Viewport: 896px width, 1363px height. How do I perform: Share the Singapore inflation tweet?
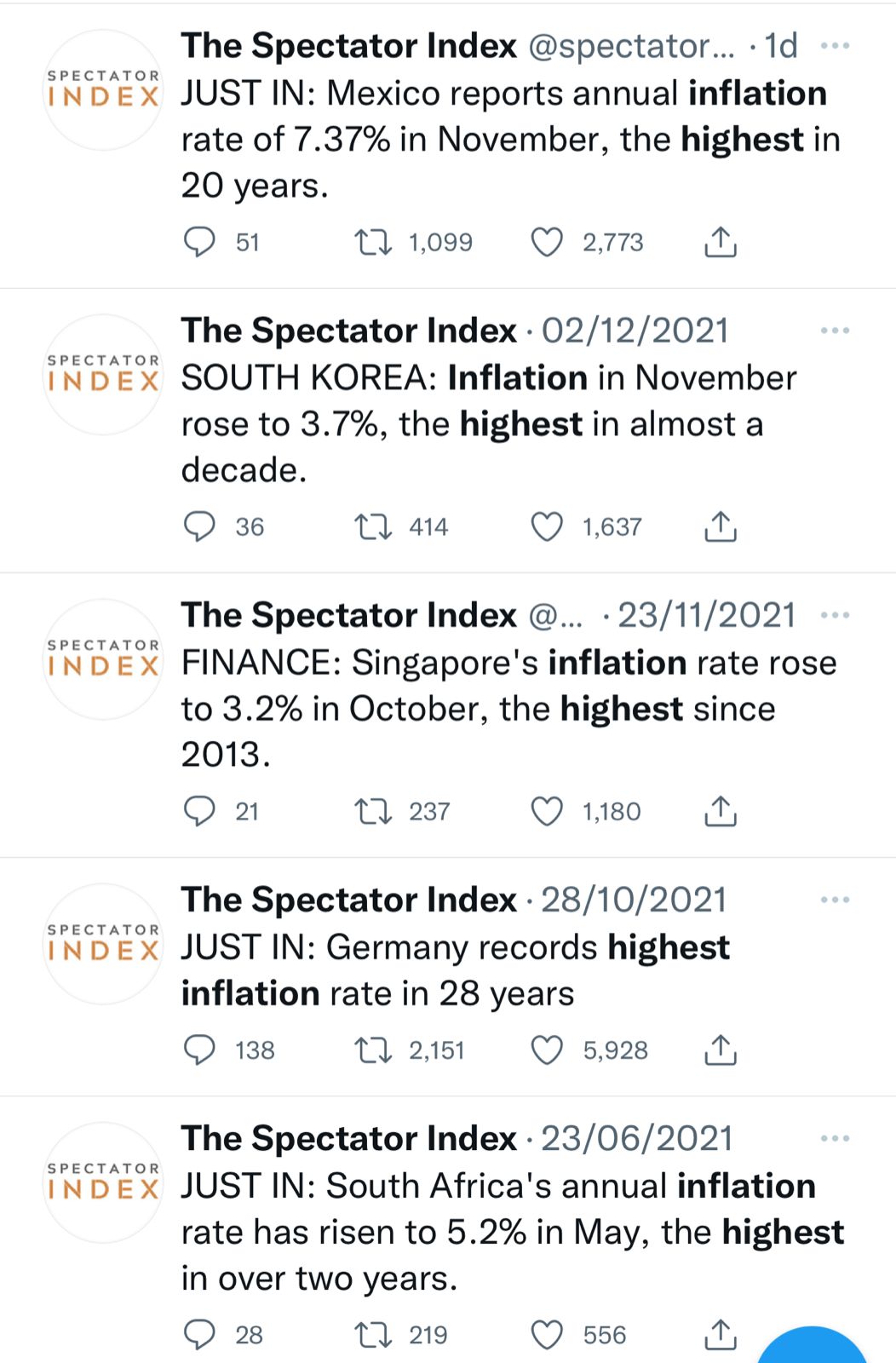tap(721, 811)
